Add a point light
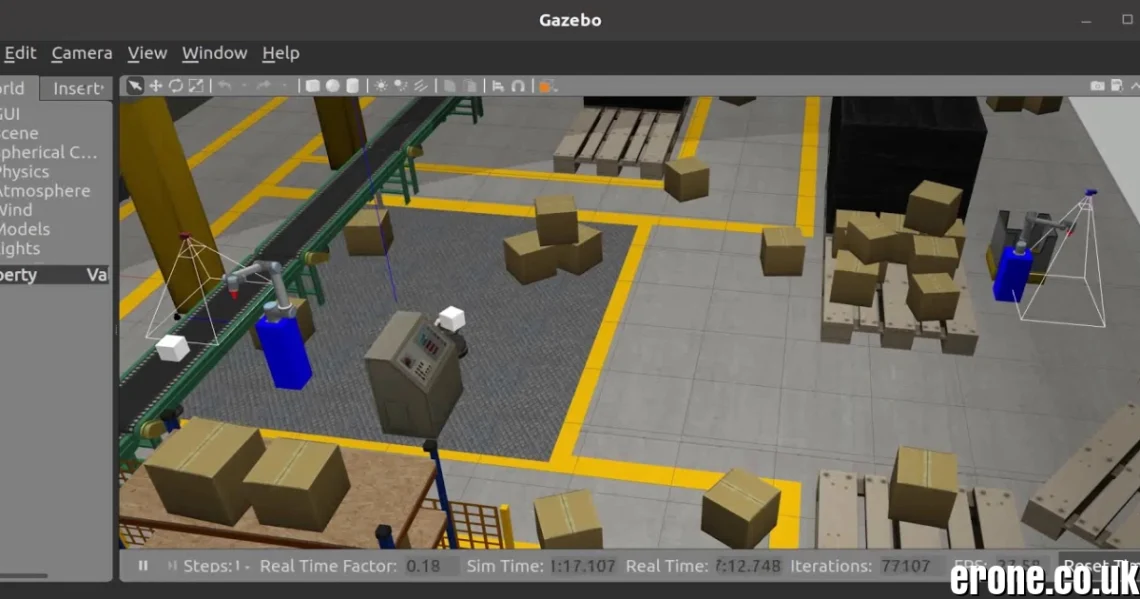1140x599 pixels. click(381, 86)
